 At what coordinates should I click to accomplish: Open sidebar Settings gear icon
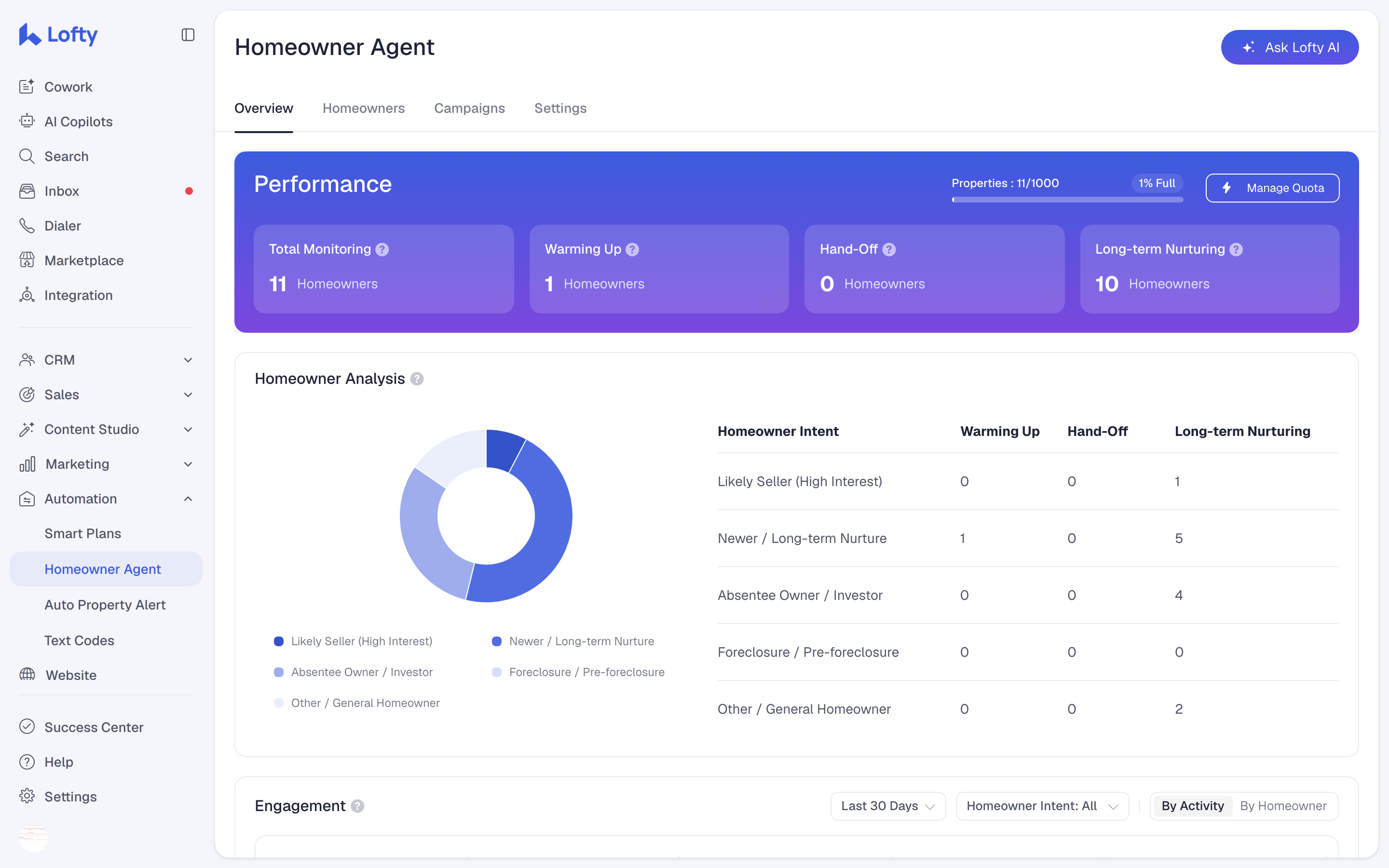(x=27, y=796)
